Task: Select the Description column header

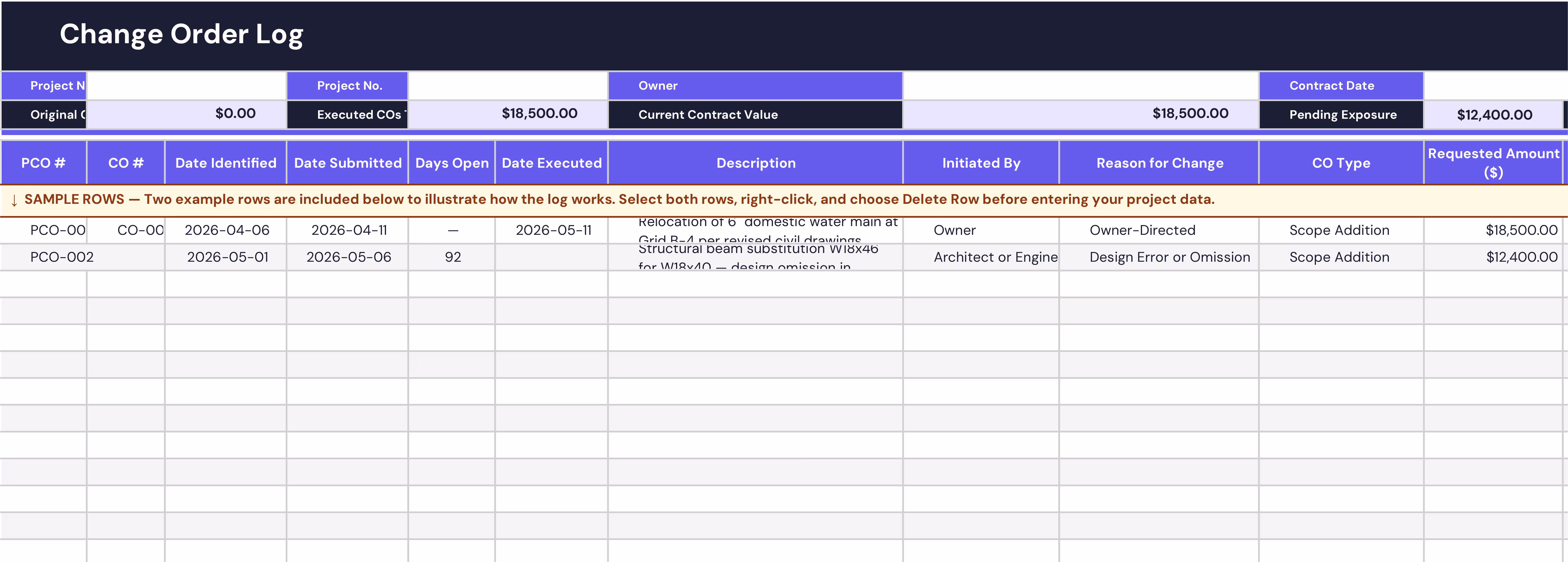Action: click(x=755, y=163)
